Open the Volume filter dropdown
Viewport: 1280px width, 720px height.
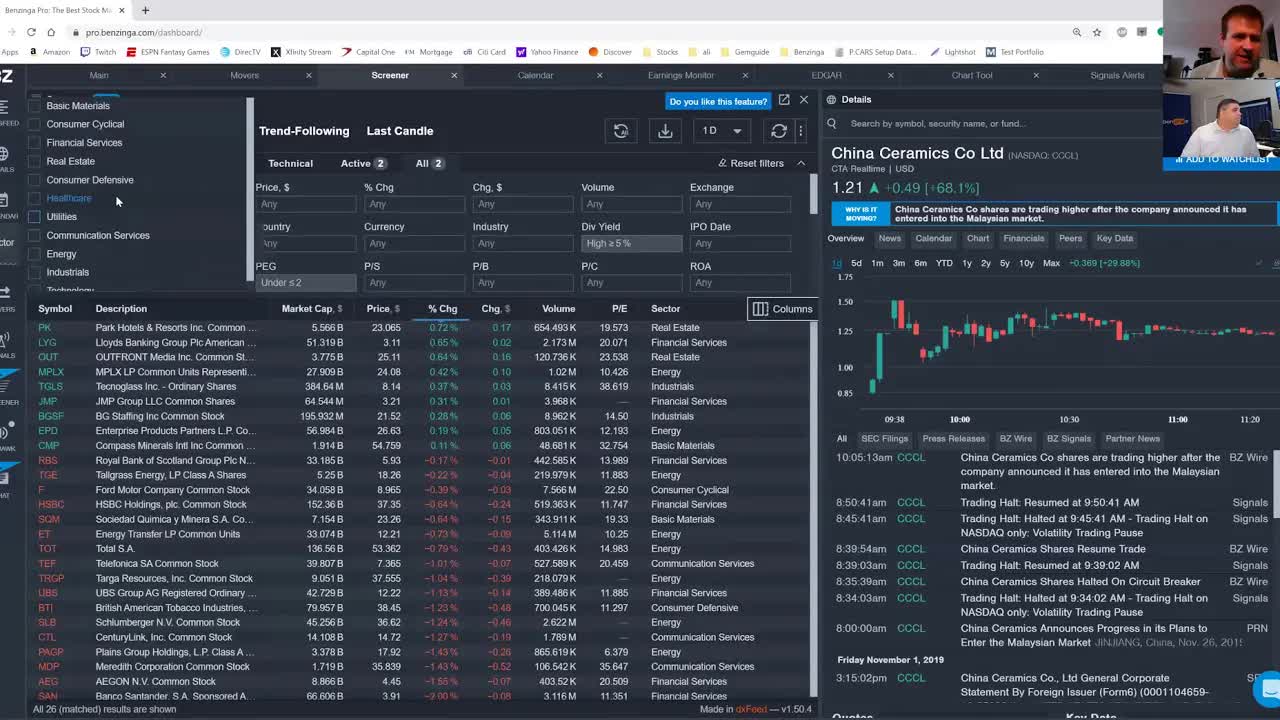click(631, 204)
